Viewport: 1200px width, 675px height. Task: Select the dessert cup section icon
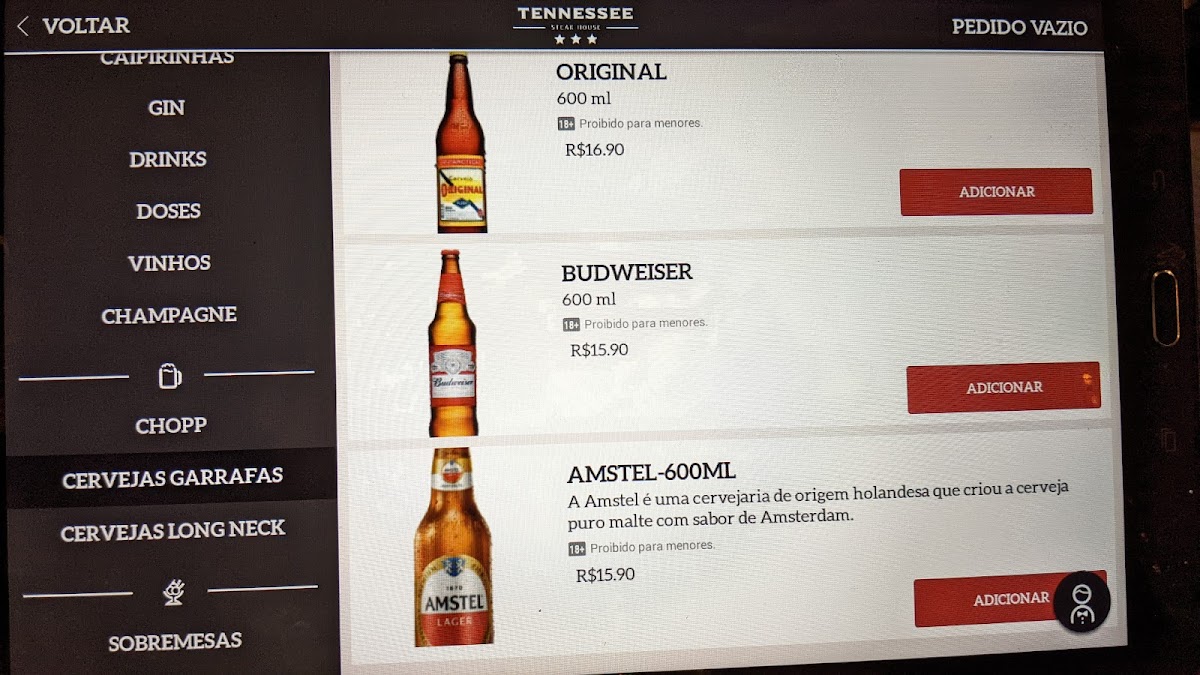[173, 592]
